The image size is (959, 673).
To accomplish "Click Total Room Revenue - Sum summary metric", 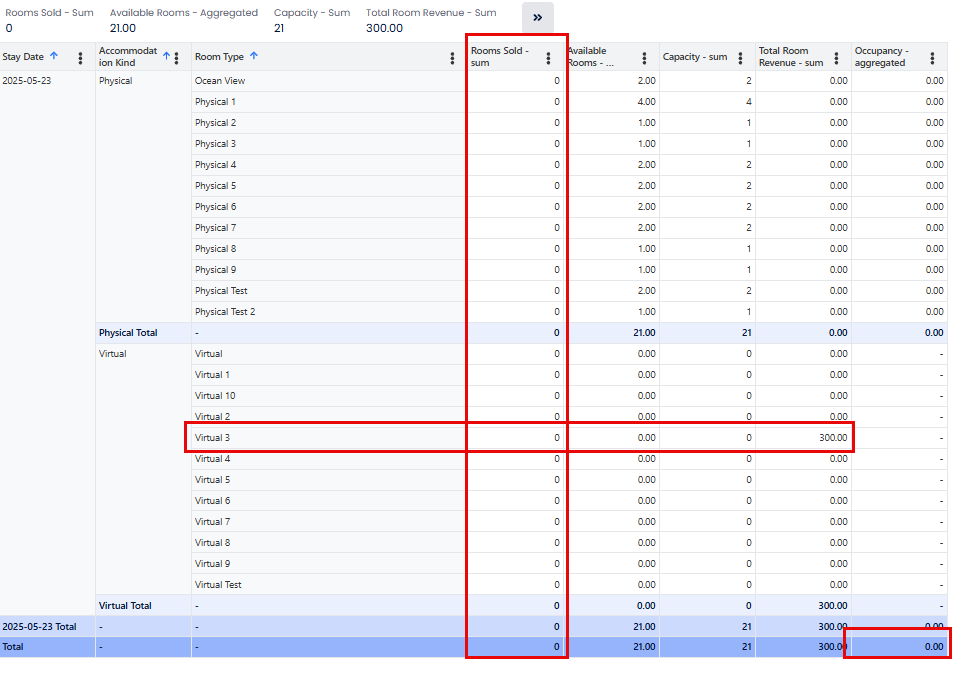I will [431, 13].
